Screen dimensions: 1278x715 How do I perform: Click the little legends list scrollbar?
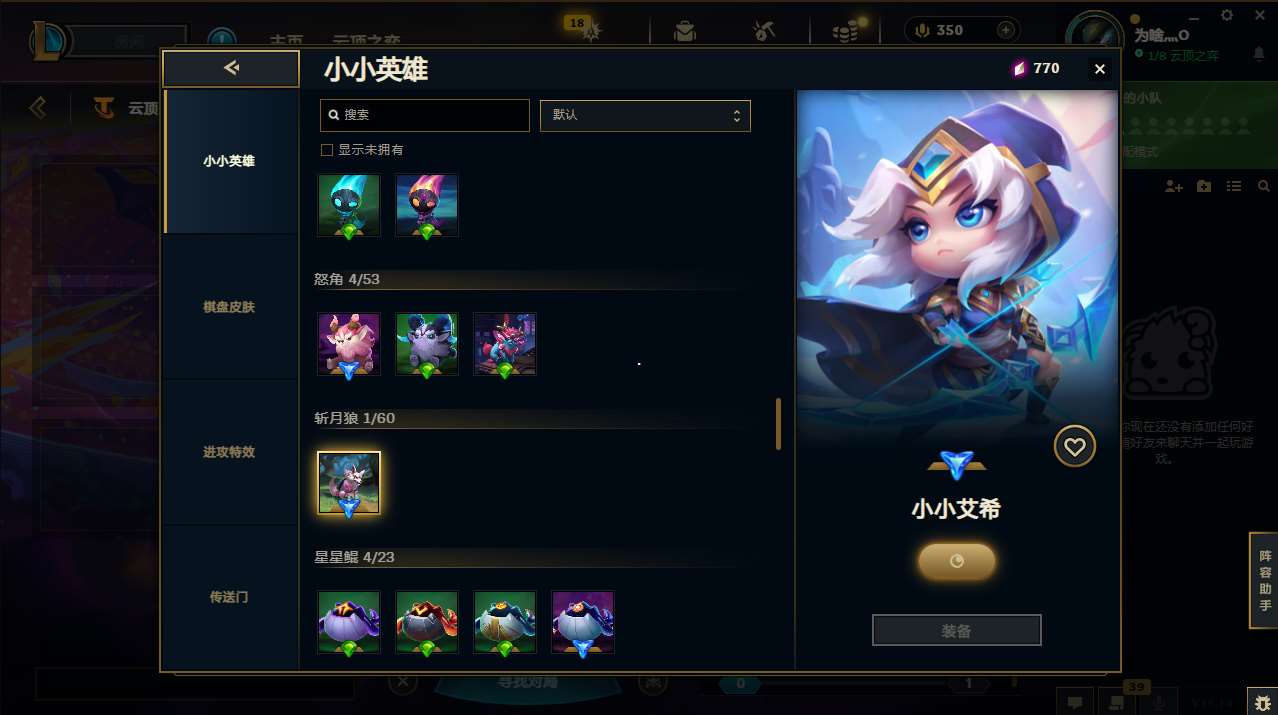point(778,424)
